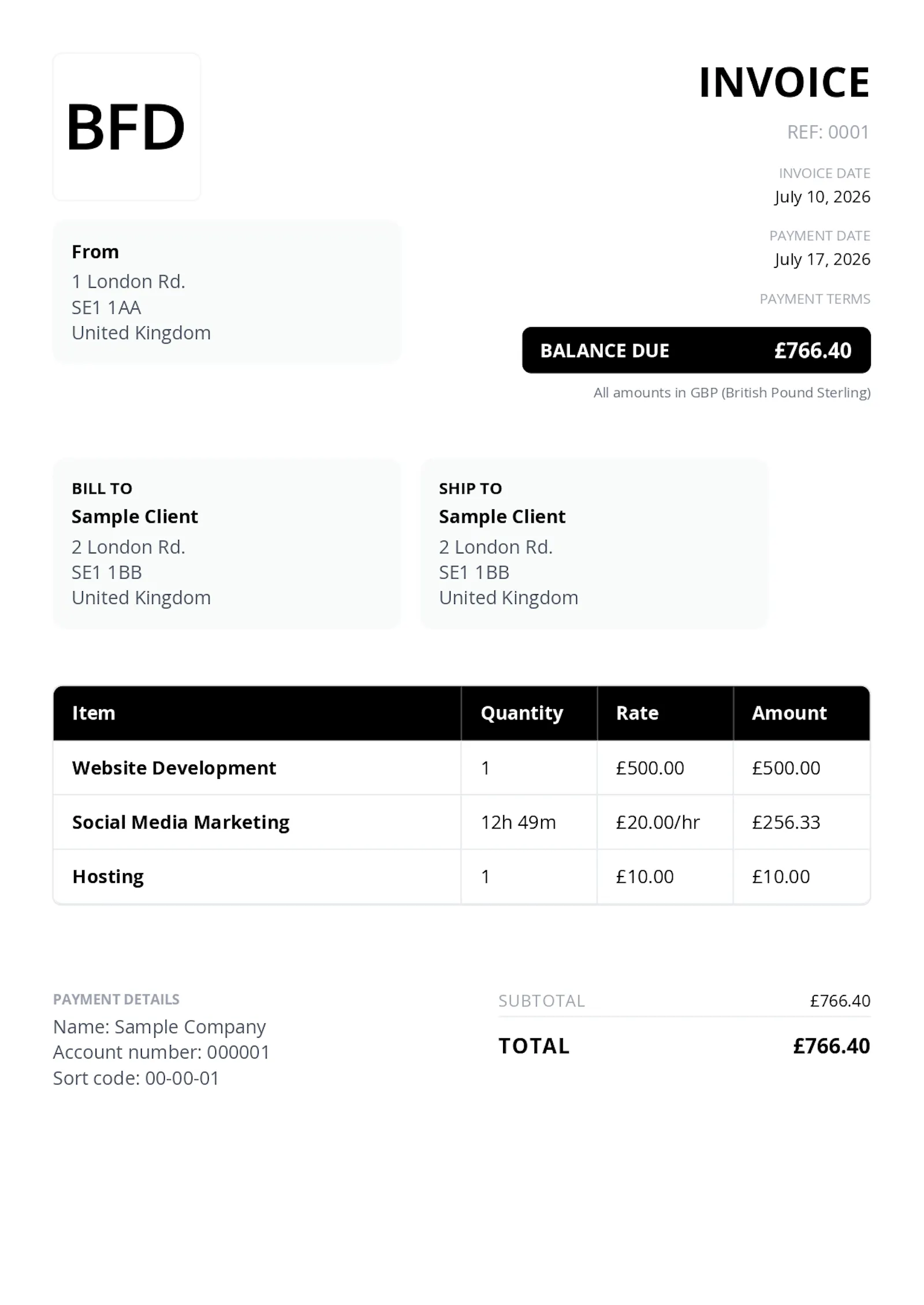Select the SHIP TO Sample Client name
The width and height of the screenshot is (924, 1305).
coord(502,516)
